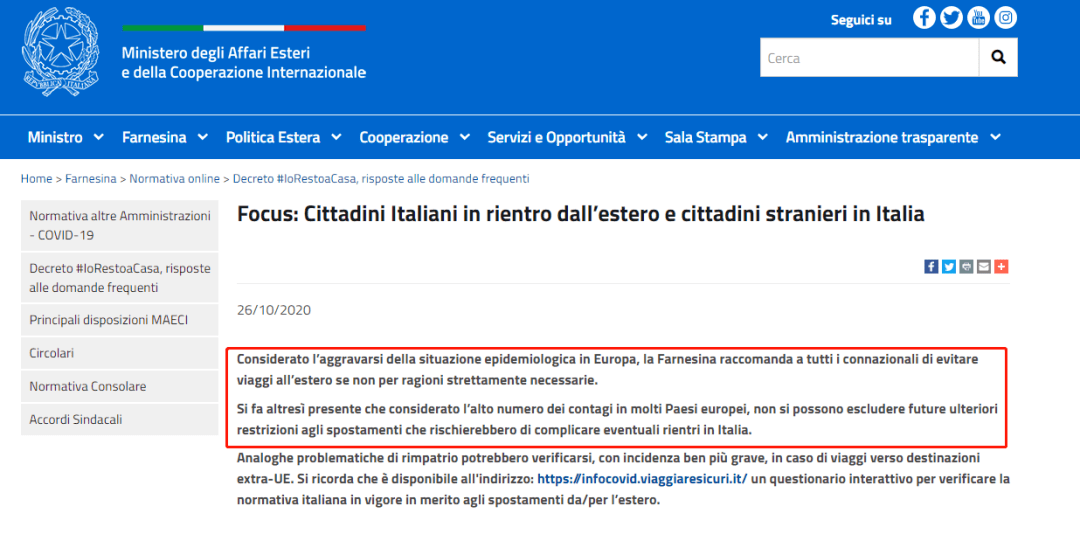Click into the Cerca search field
This screenshot has width=1080, height=534.
(868, 58)
